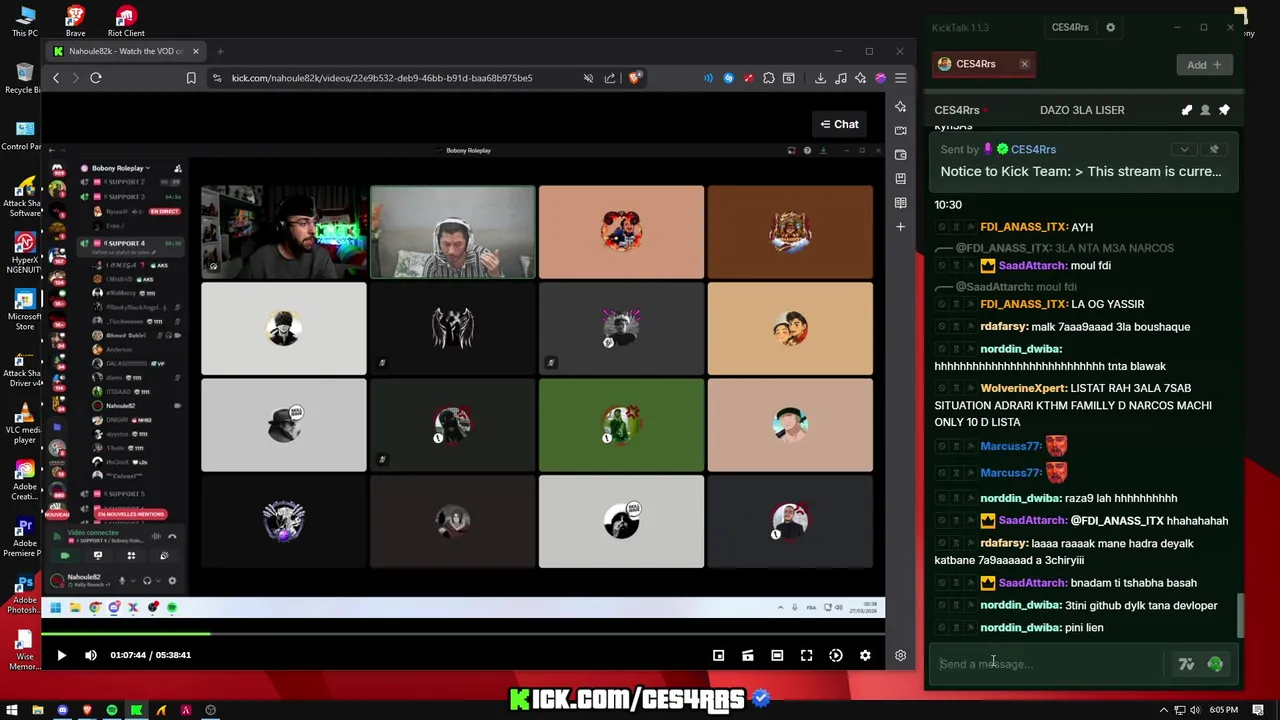The width and height of the screenshot is (1280, 720).
Task: Open Reading list book in sidebar
Action: point(900,203)
